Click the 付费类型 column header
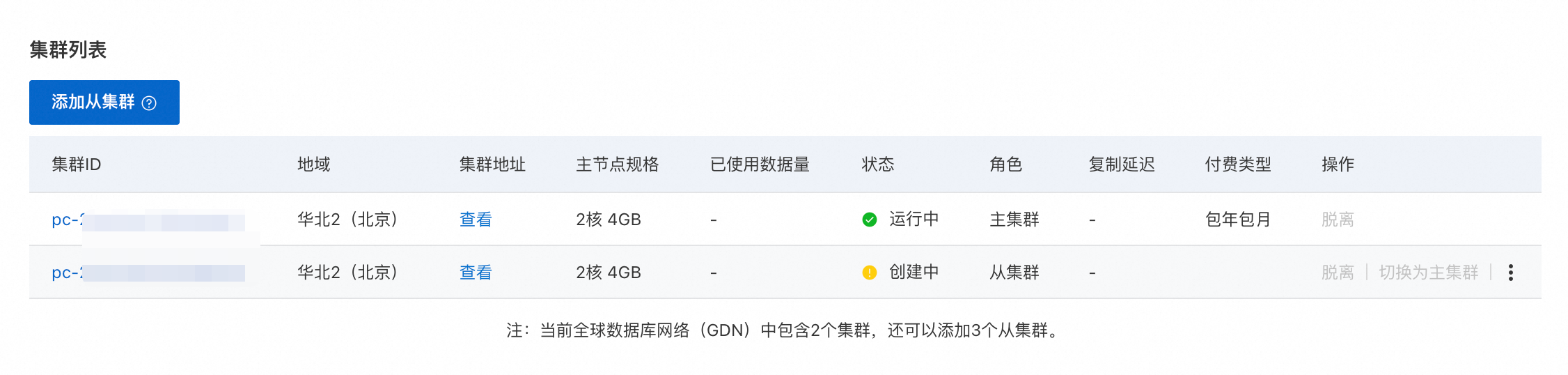1568x375 pixels. pyautogui.click(x=1238, y=164)
